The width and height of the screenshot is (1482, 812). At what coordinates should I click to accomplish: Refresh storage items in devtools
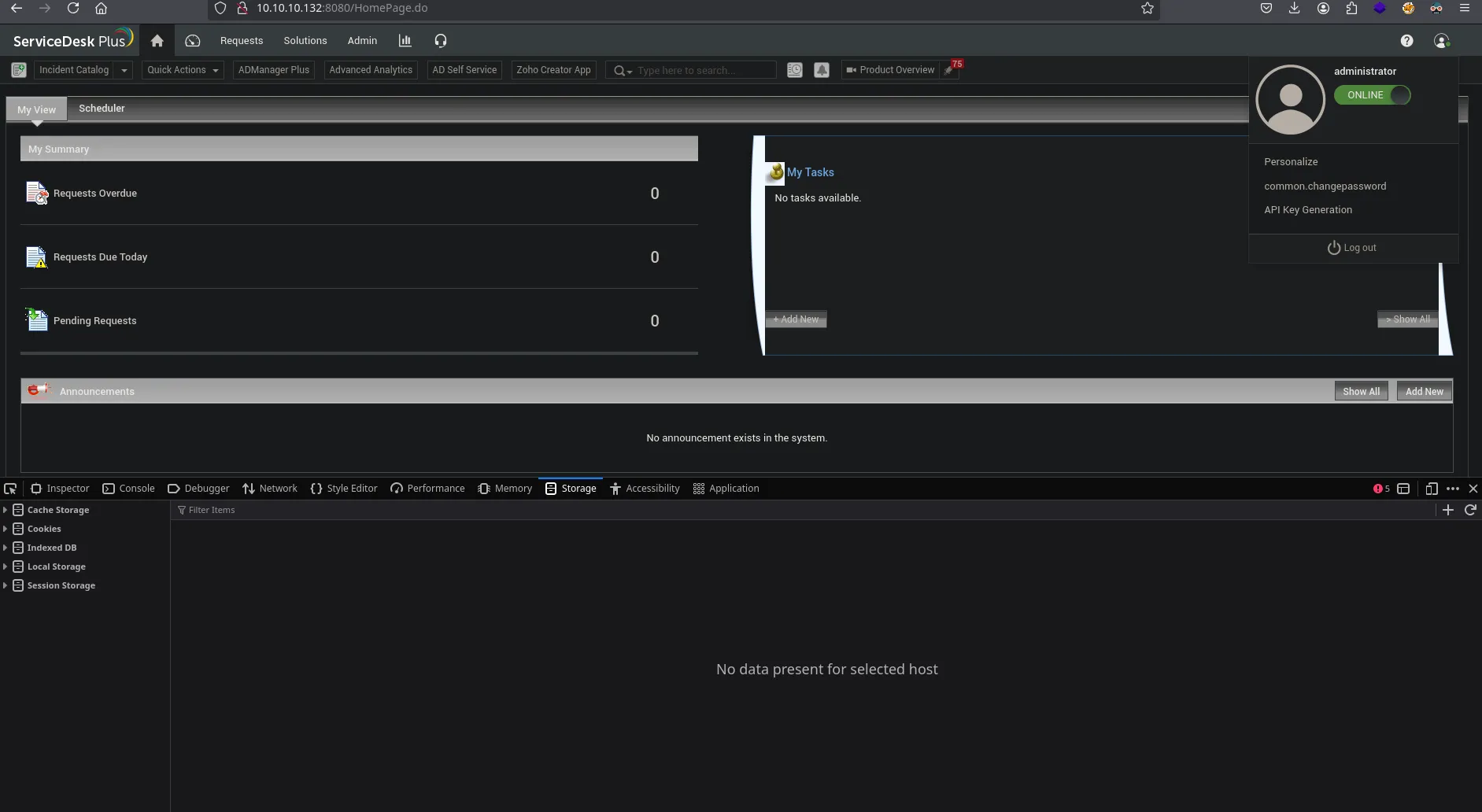coord(1470,510)
